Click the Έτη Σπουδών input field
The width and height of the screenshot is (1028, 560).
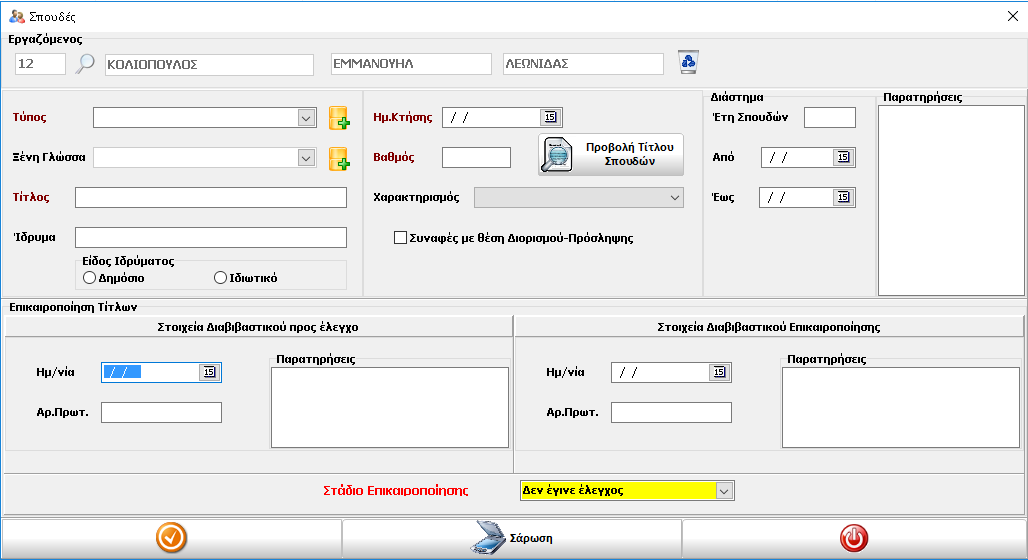[829, 117]
